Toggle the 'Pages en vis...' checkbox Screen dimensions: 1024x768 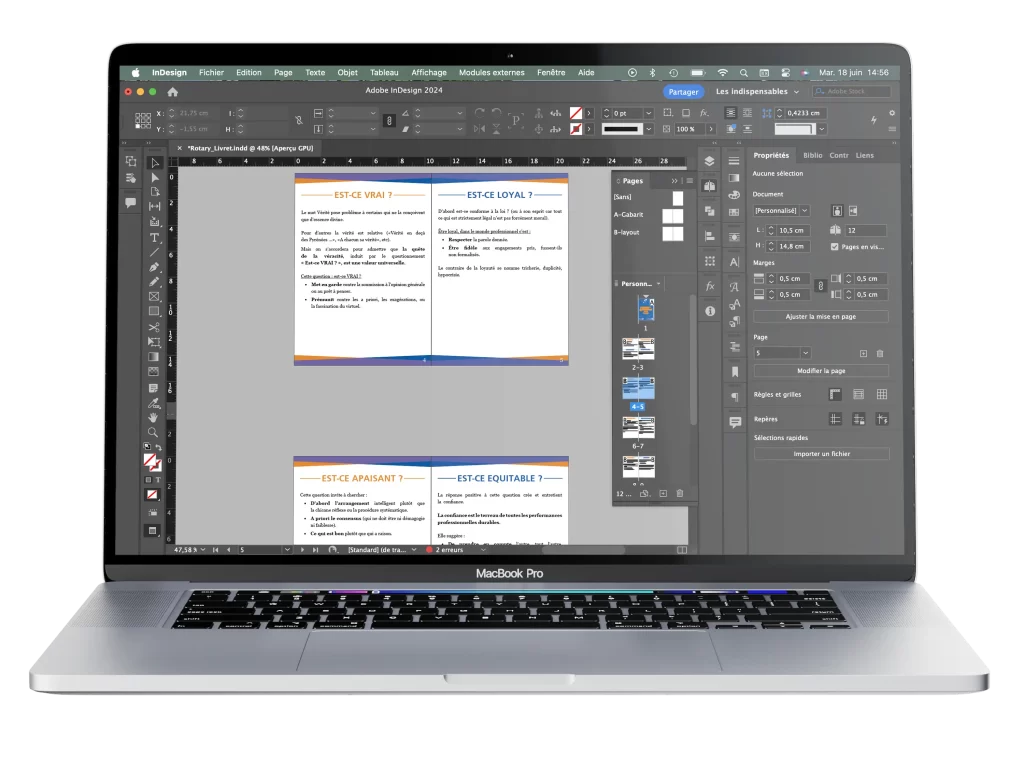pos(835,246)
